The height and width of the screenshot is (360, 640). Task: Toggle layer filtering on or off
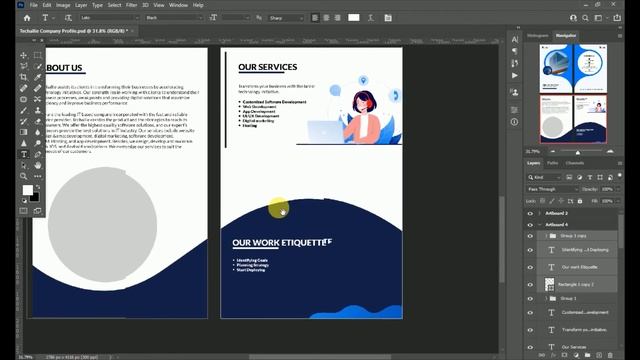(620, 176)
